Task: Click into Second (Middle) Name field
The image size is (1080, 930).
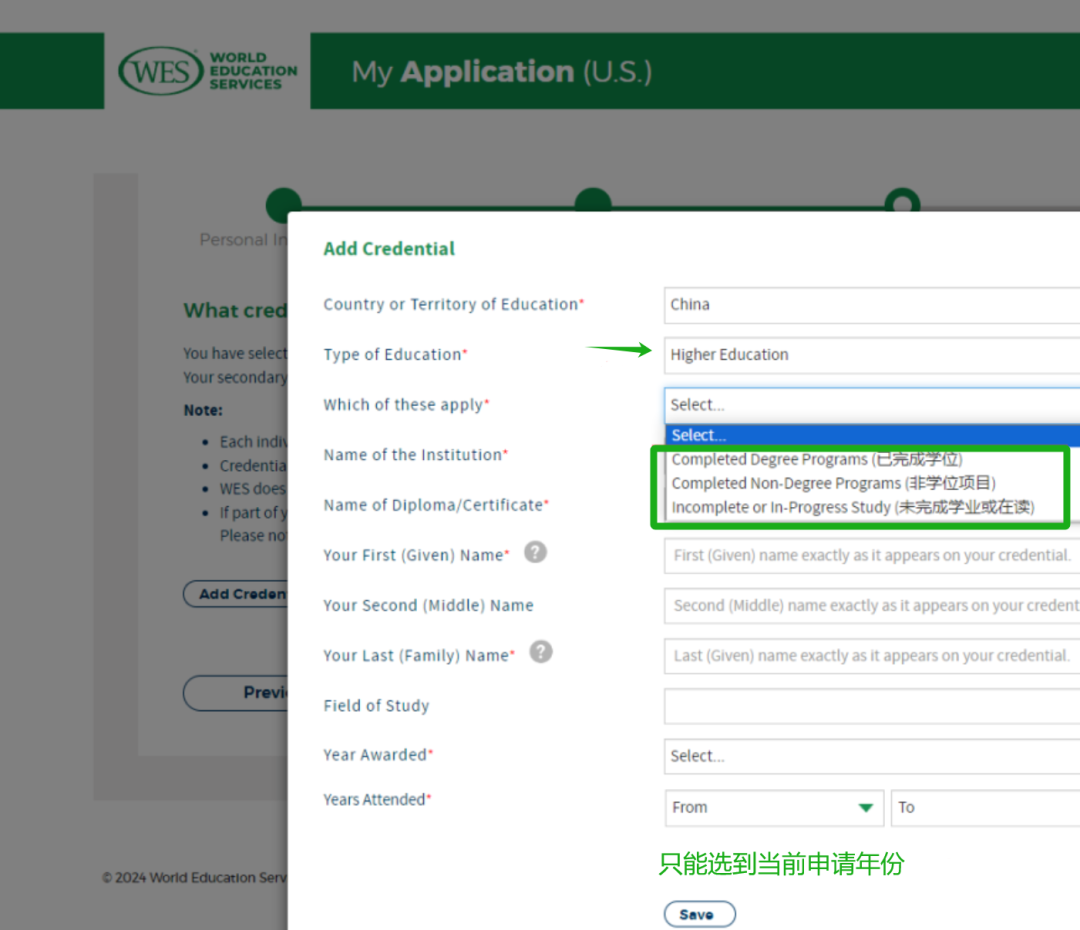Action: [x=870, y=606]
